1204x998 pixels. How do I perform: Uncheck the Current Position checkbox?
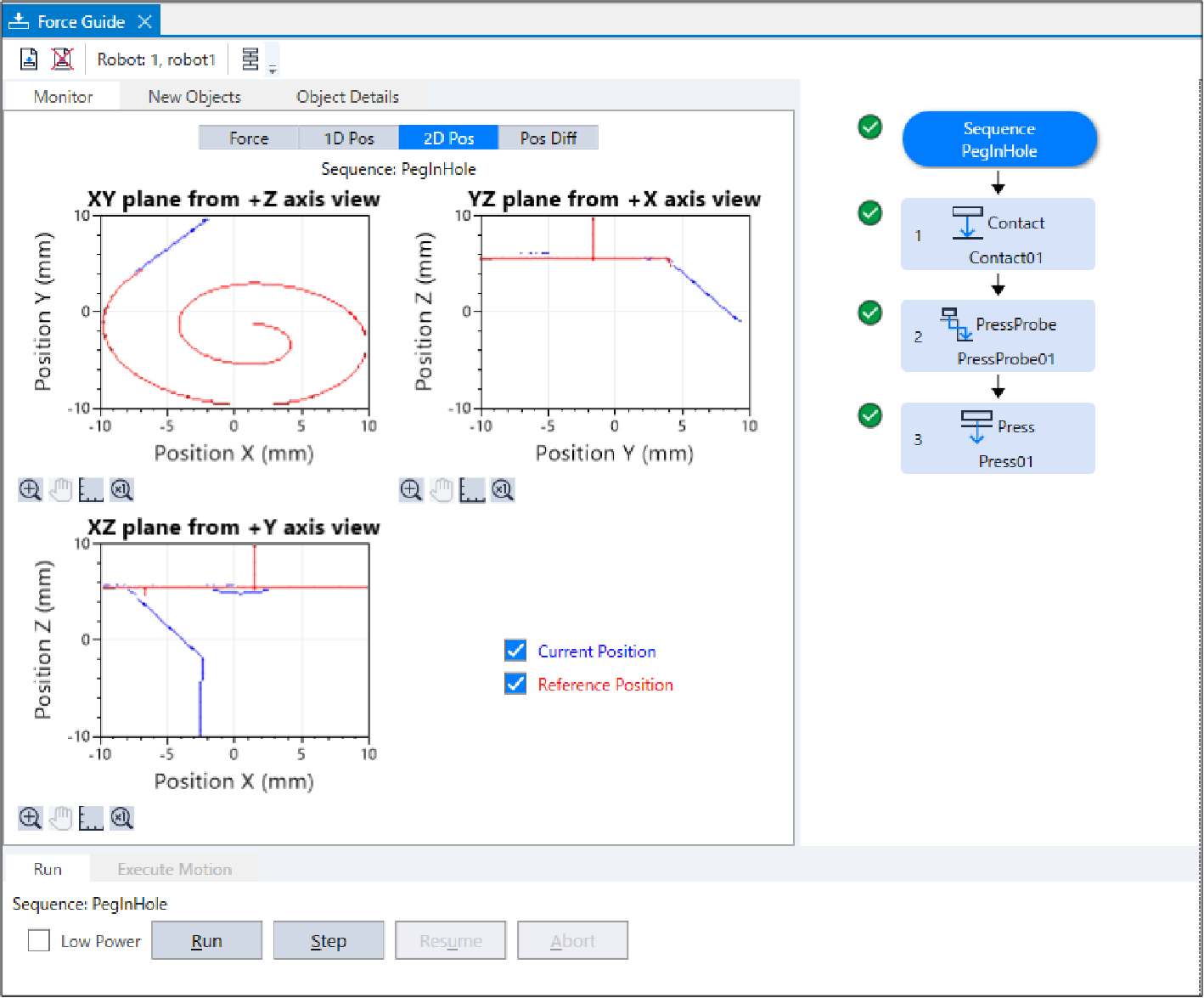point(515,651)
